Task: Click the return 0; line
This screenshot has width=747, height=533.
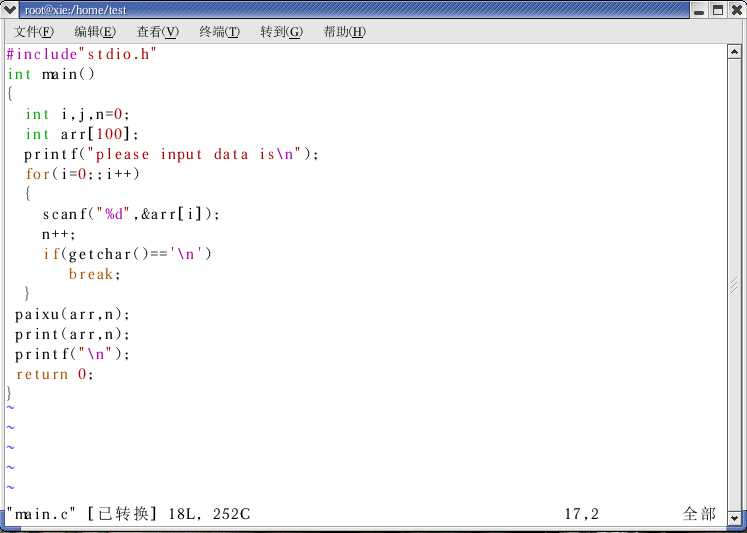Action: pyautogui.click(x=55, y=374)
